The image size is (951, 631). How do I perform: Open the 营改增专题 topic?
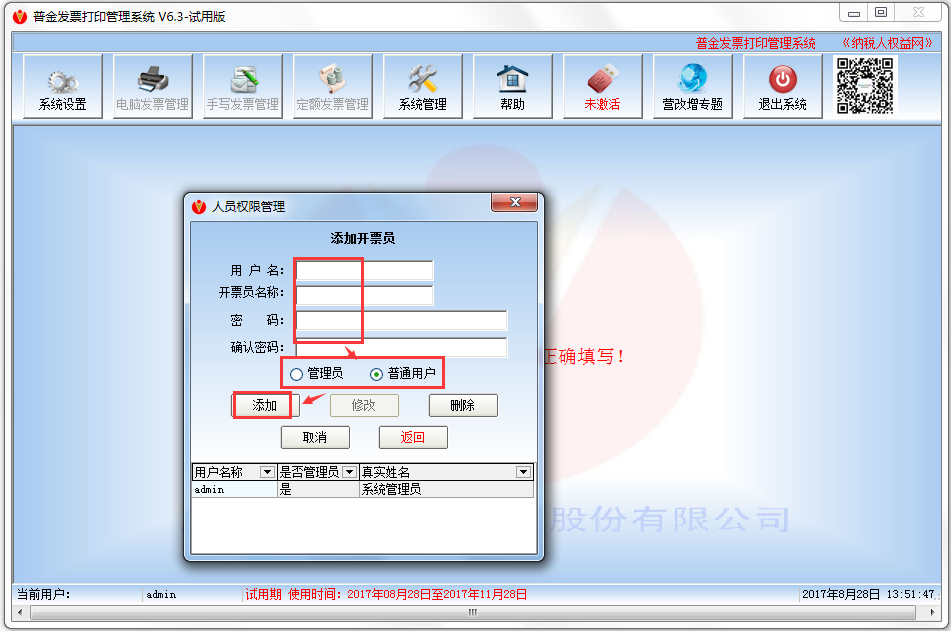691,86
